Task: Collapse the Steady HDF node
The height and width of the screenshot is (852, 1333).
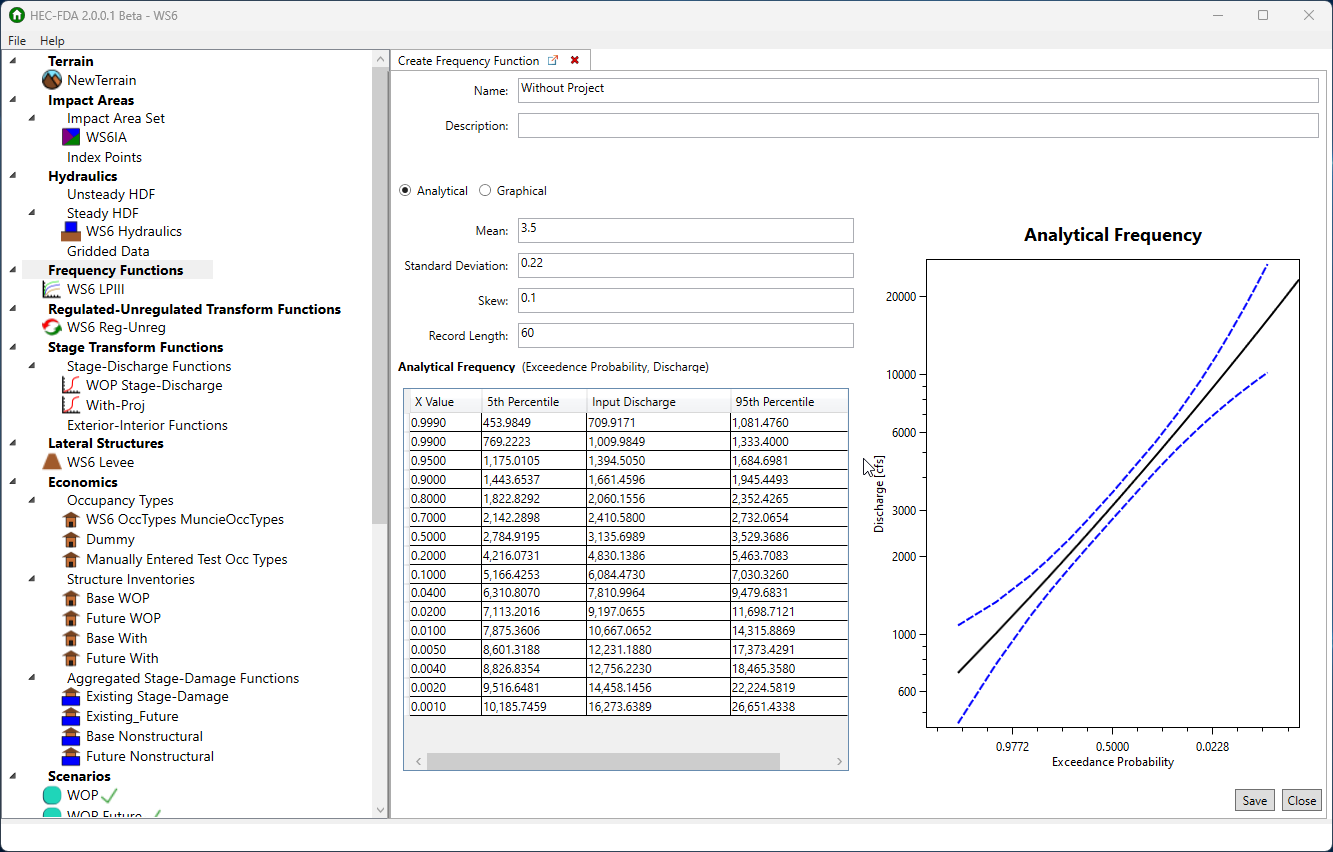Action: 32,213
